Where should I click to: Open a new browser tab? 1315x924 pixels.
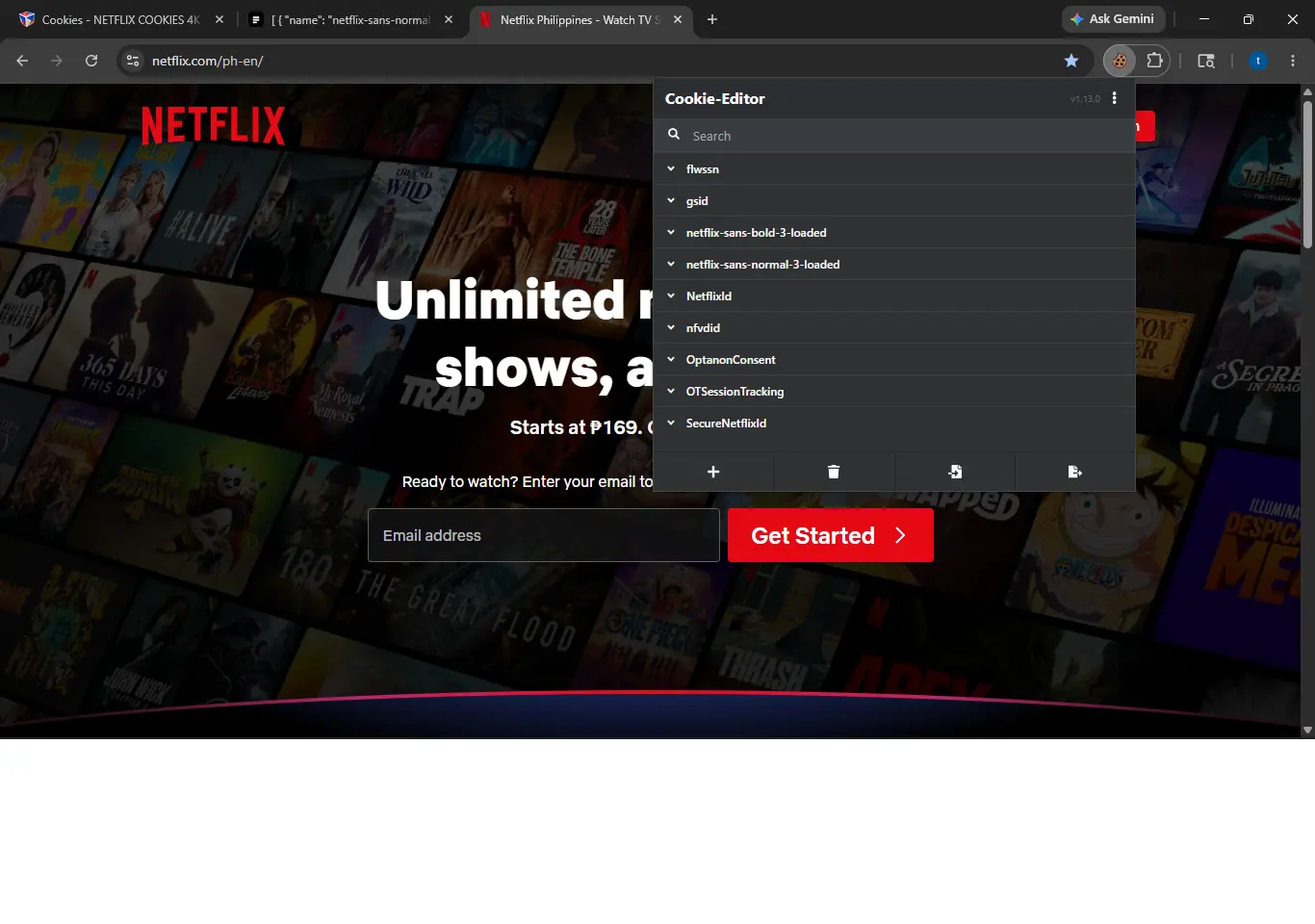(x=712, y=19)
